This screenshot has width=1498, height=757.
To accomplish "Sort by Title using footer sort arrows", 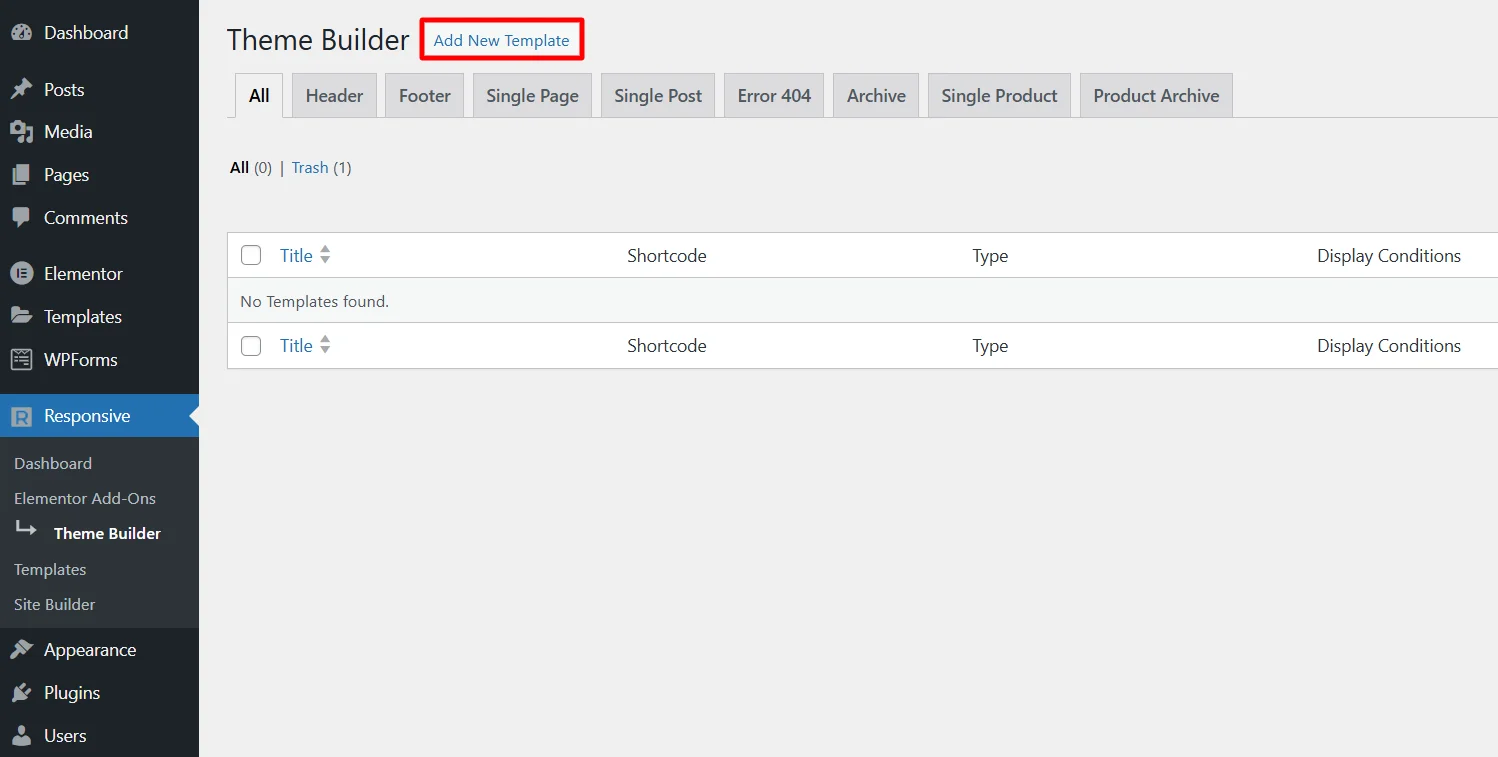I will pos(325,346).
